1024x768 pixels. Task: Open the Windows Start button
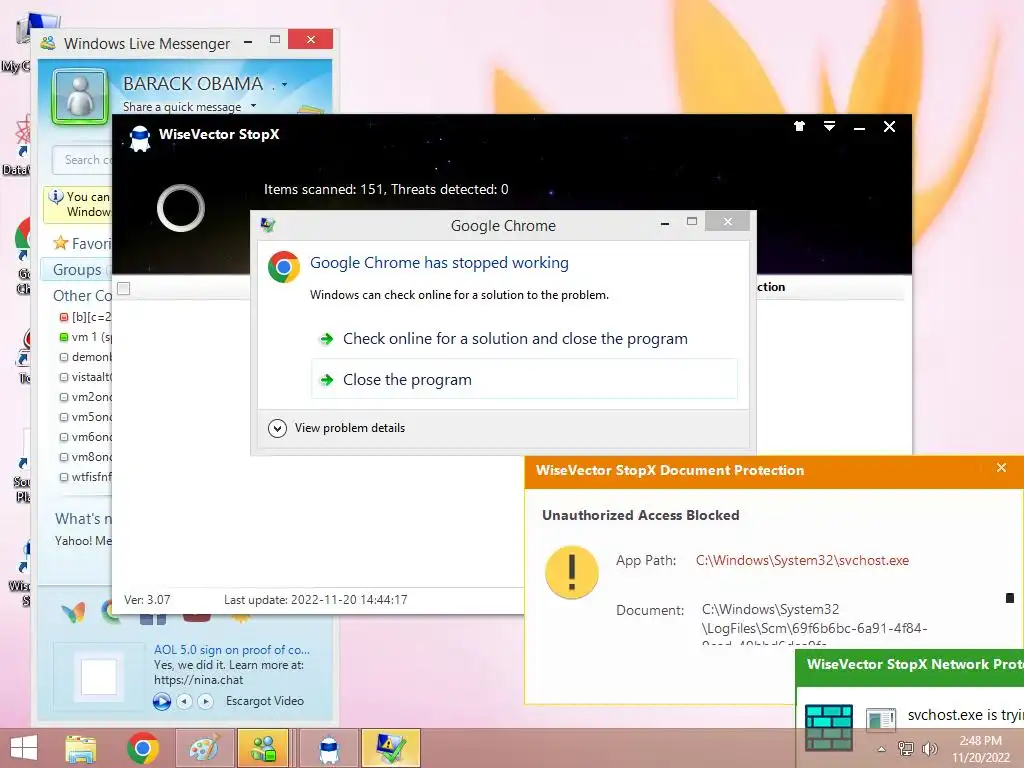24,748
